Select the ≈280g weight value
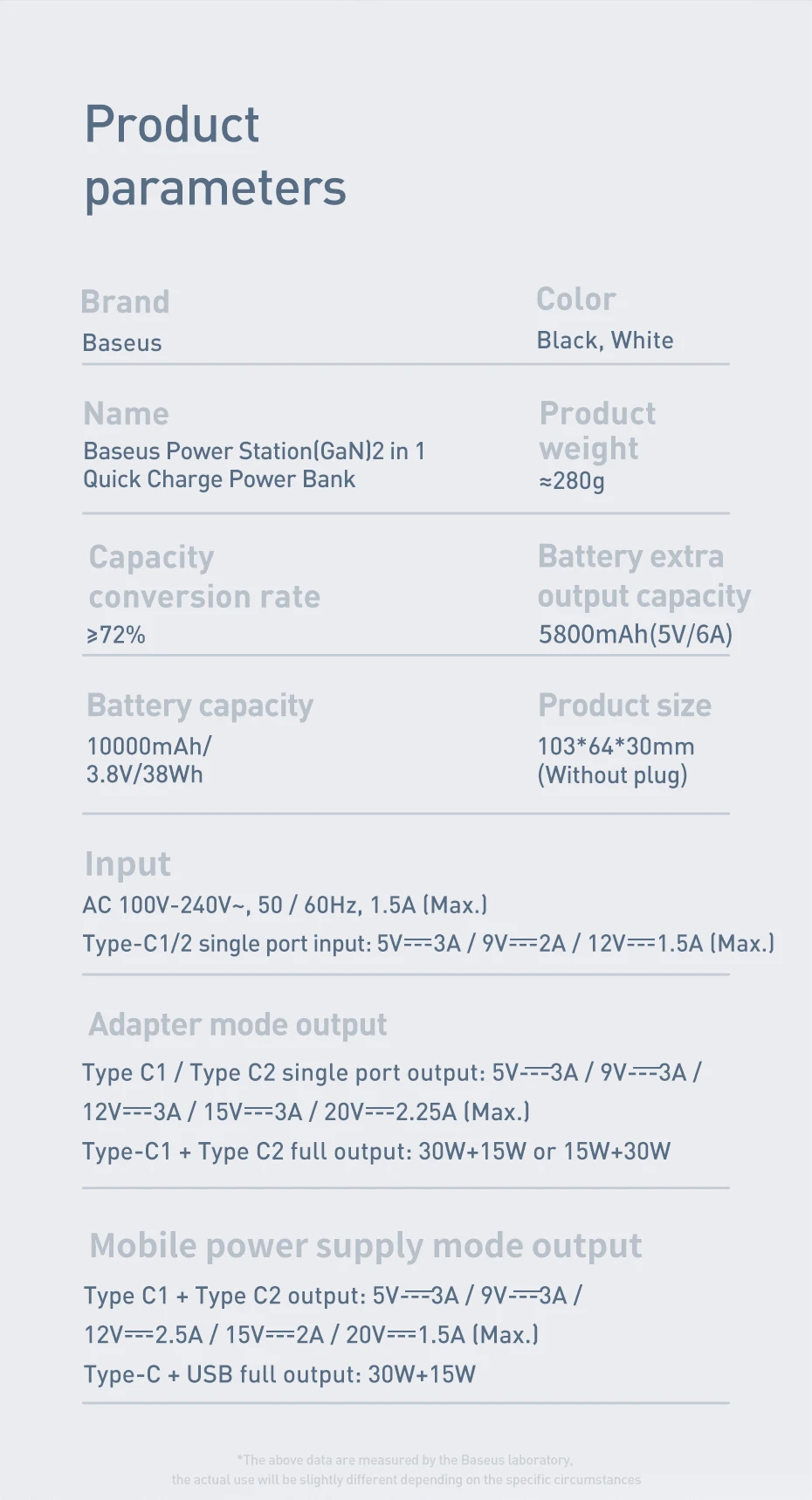The image size is (812, 1500). tap(571, 481)
